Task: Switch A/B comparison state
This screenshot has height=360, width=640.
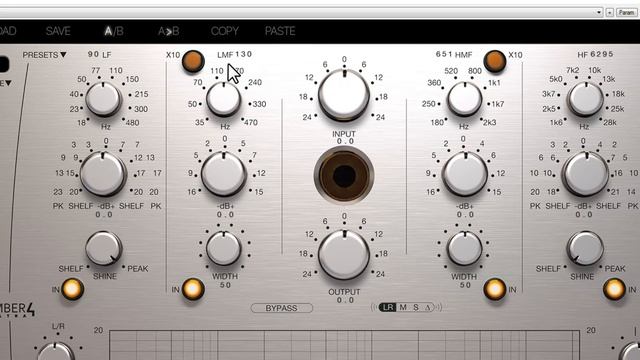Action: 114,31
